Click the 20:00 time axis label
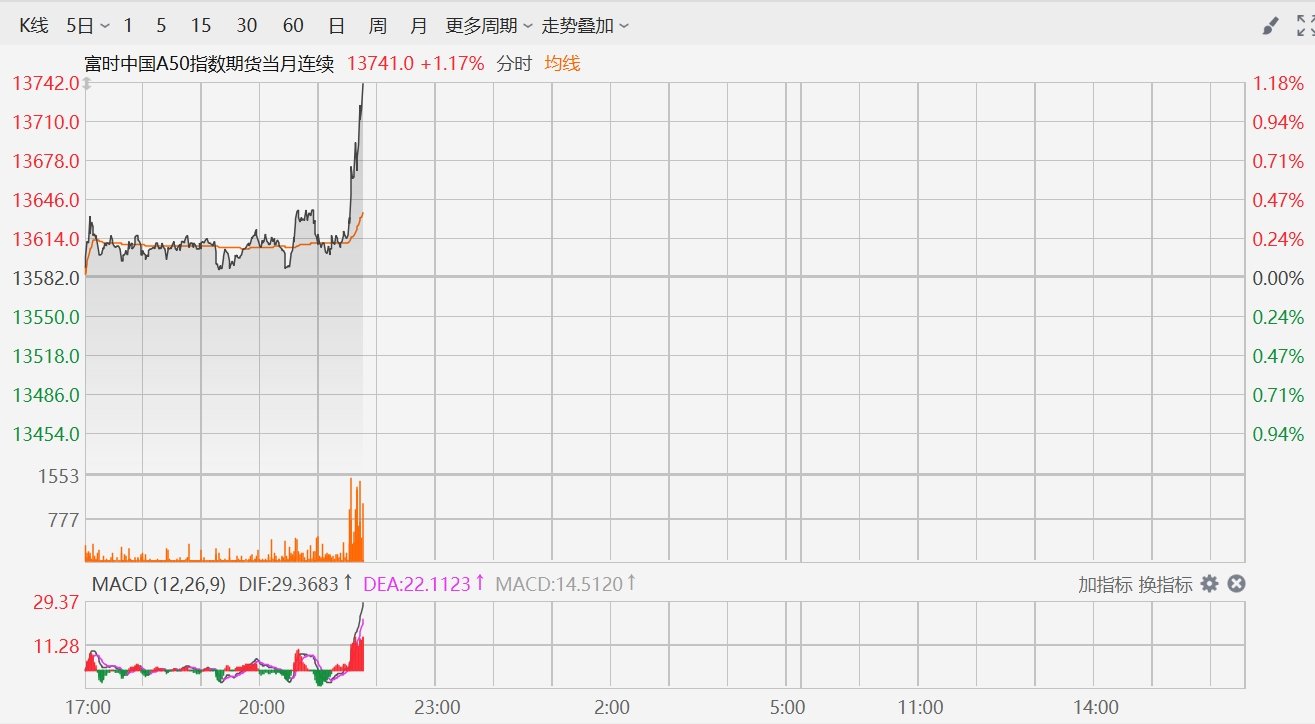This screenshot has width=1315, height=724. [x=262, y=708]
